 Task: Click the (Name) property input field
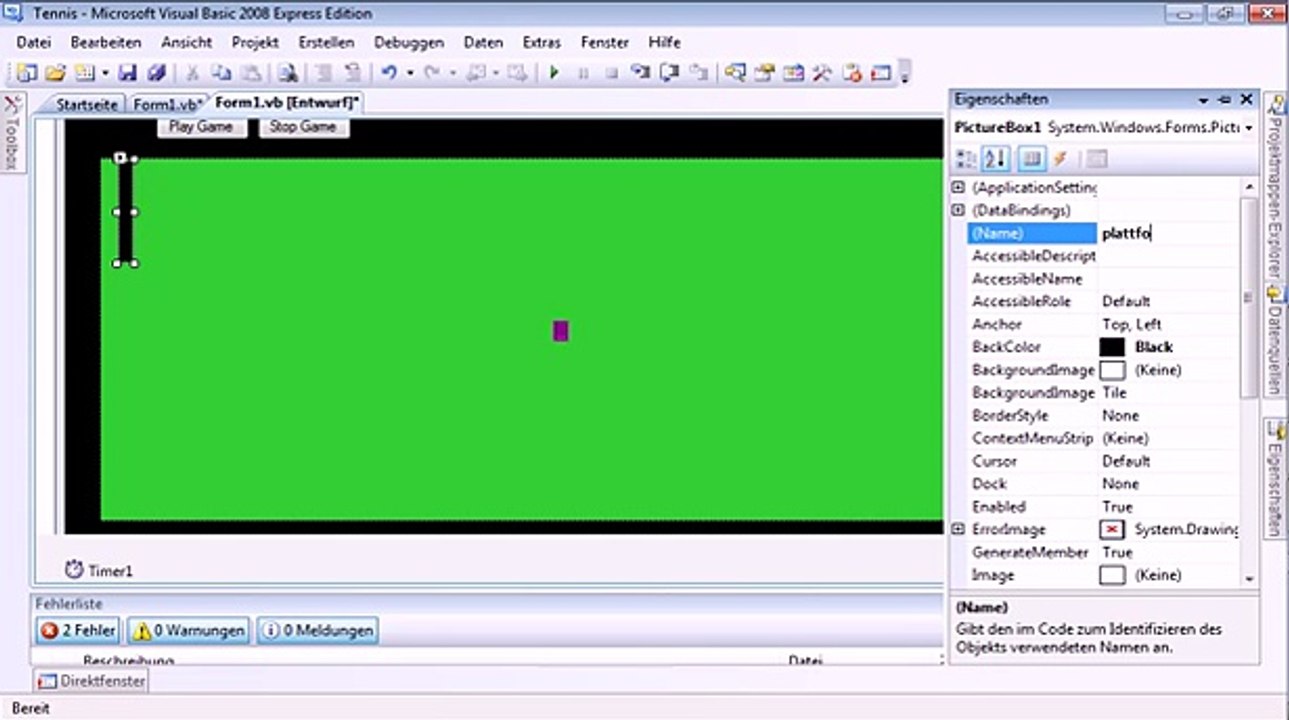coord(1168,233)
